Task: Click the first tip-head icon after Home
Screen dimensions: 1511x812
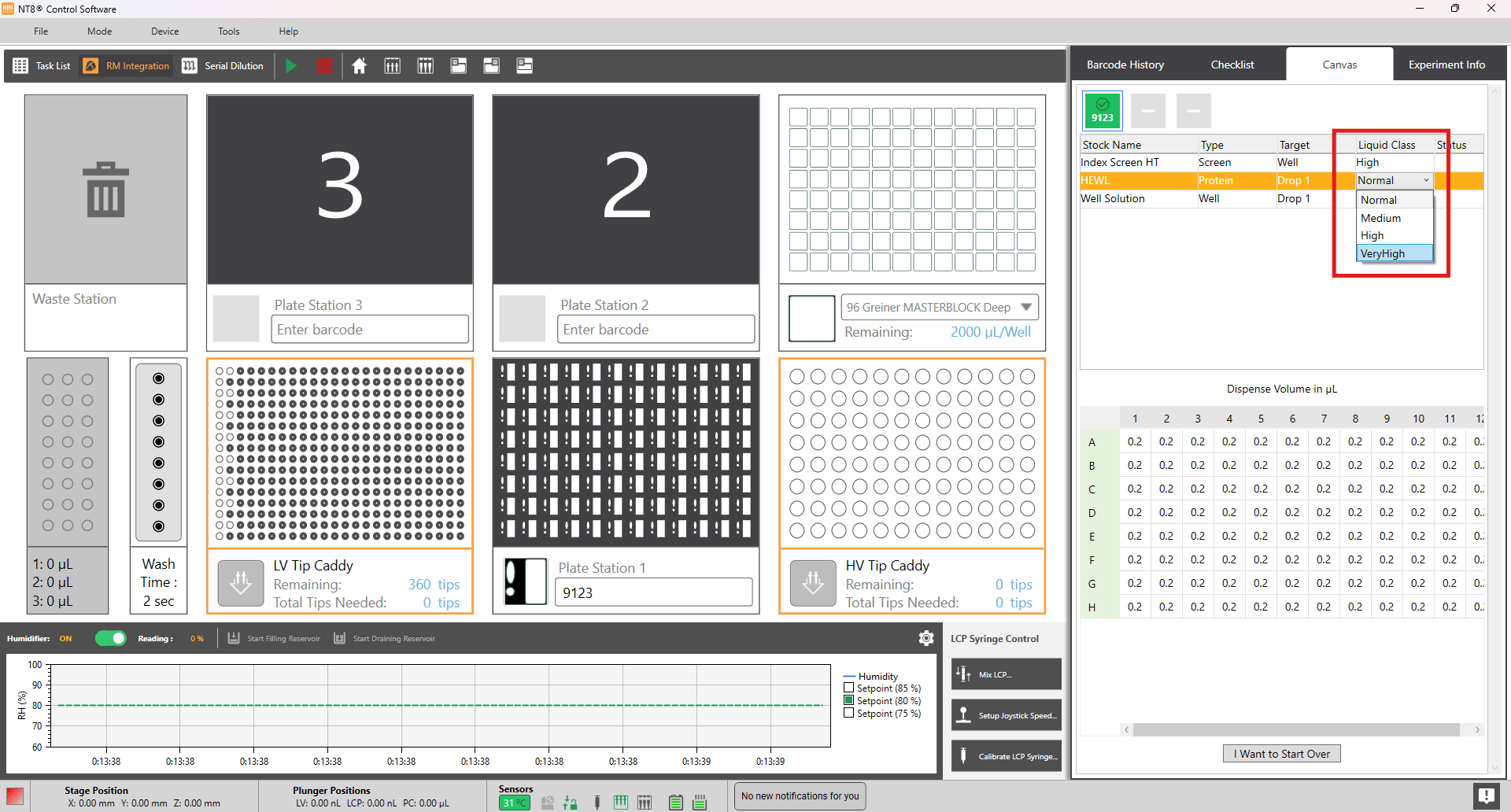Action: tap(392, 66)
